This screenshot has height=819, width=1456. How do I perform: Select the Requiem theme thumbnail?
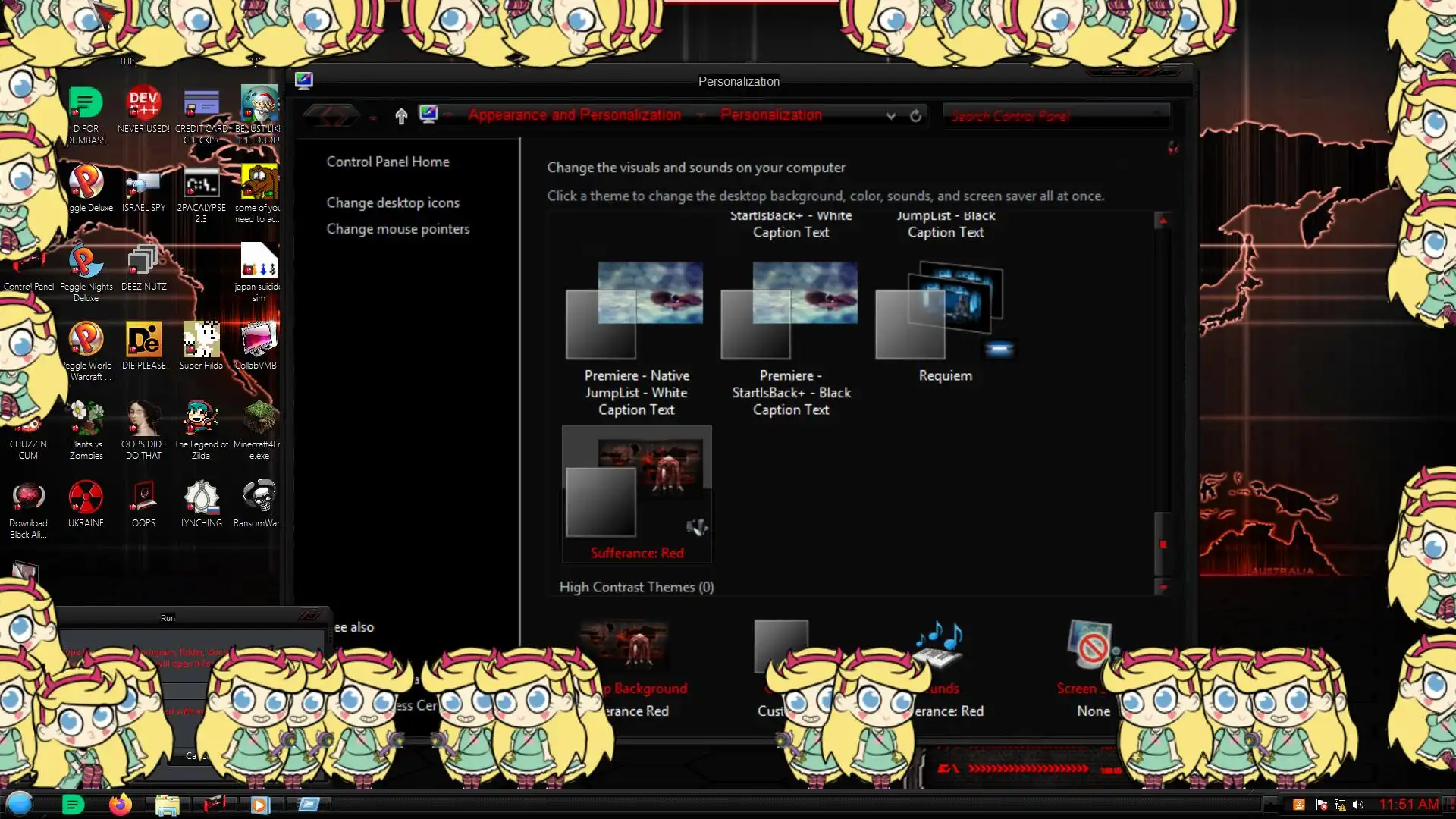point(944,311)
